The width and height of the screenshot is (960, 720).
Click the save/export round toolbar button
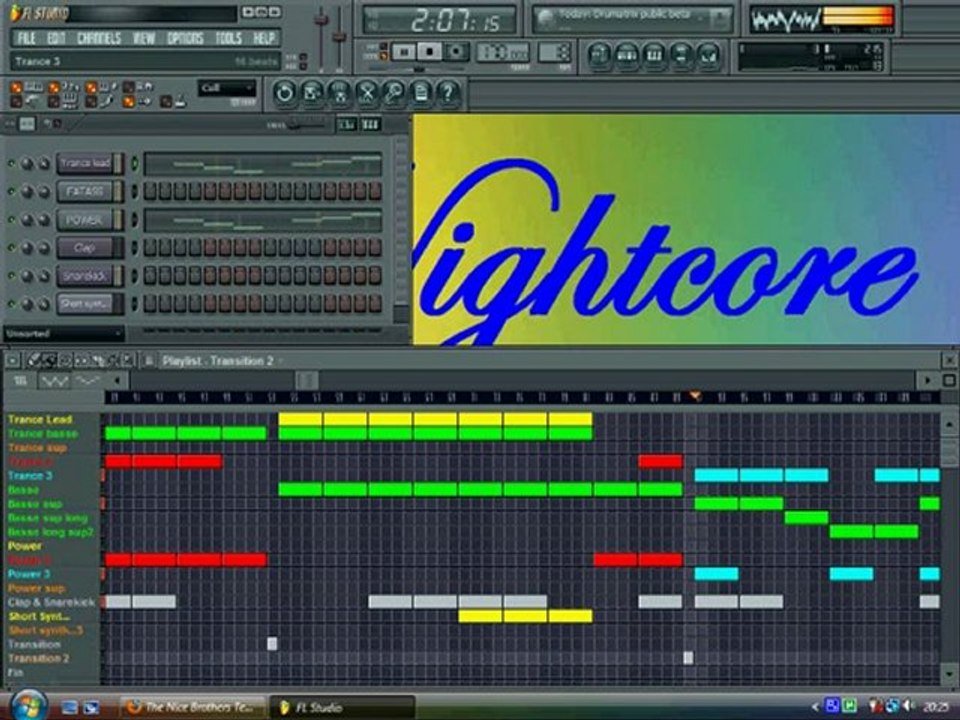pyautogui.click(x=312, y=93)
